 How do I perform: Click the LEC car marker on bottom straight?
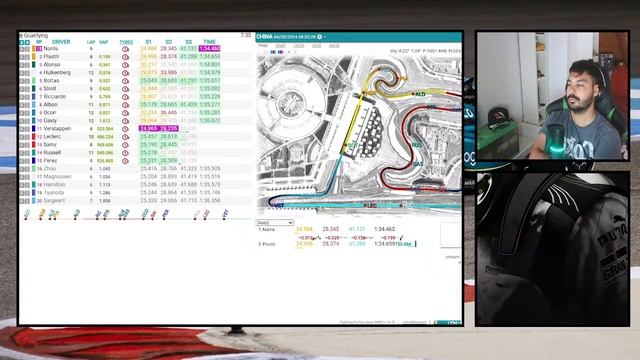(370, 205)
